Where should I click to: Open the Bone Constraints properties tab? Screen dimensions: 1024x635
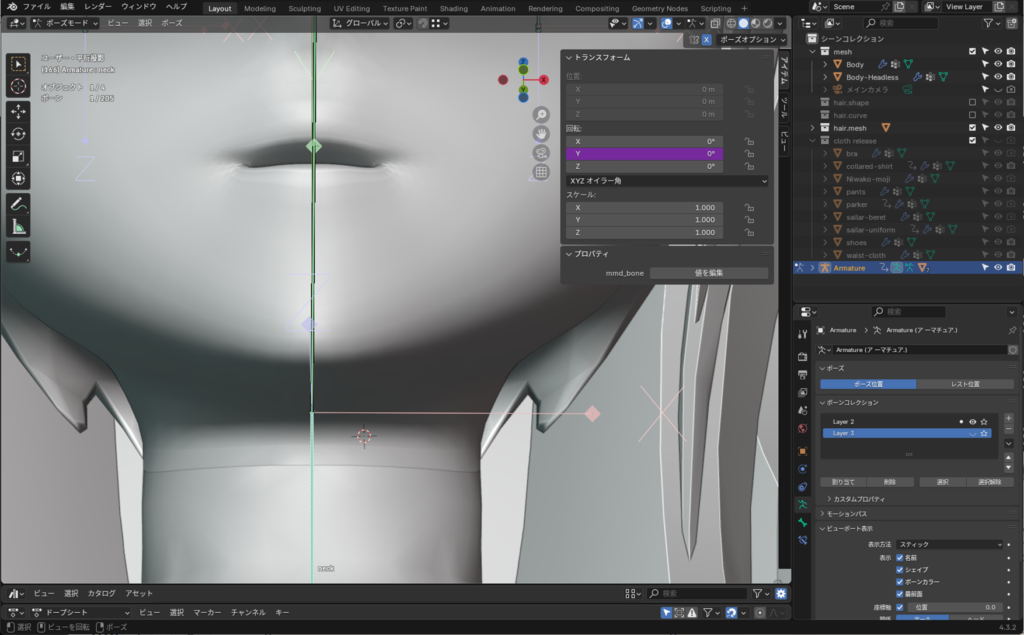pyautogui.click(x=802, y=540)
